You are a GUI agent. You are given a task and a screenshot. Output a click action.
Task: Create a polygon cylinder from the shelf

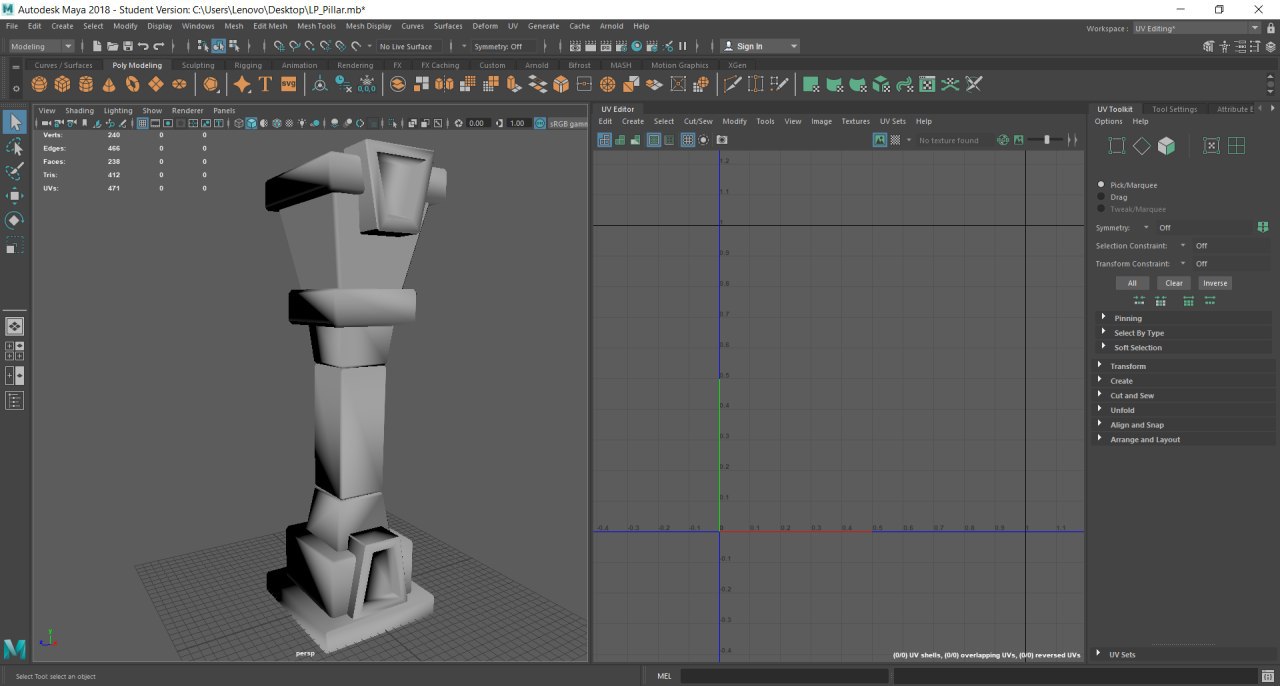(86, 84)
